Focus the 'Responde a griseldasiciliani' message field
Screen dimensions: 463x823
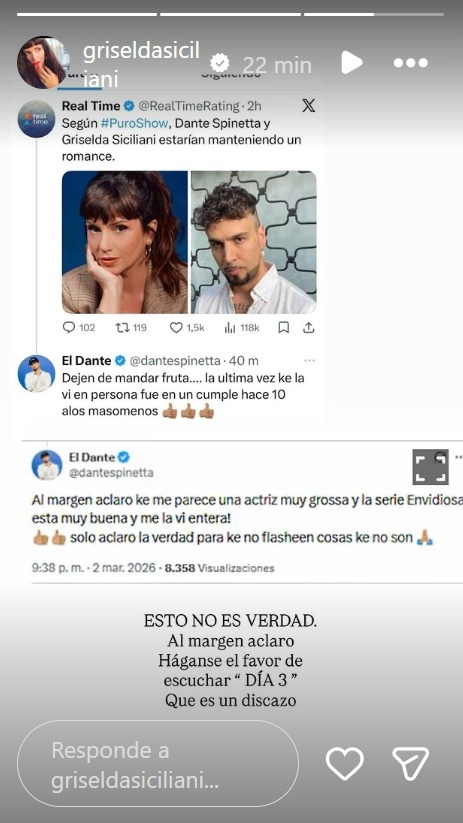[x=158, y=763]
